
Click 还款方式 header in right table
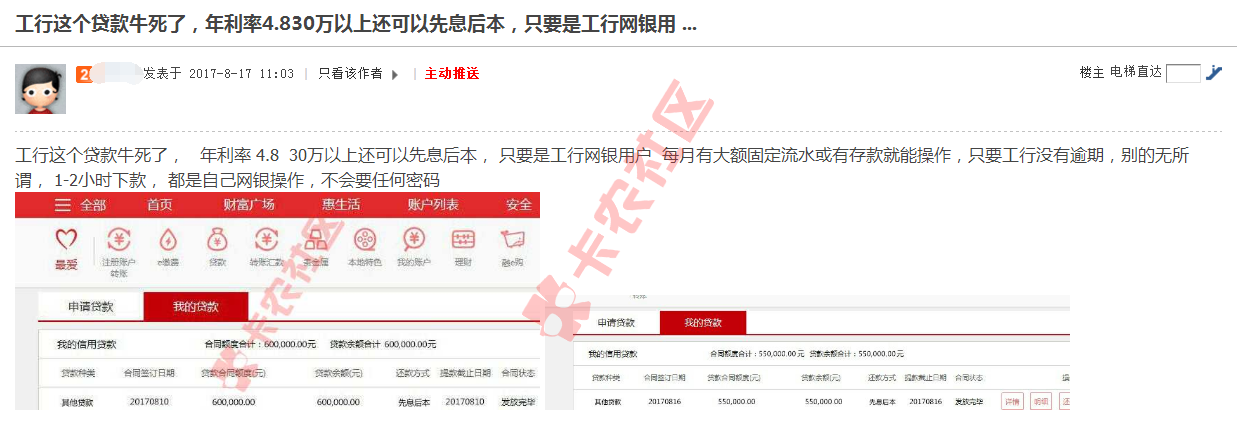881,378
